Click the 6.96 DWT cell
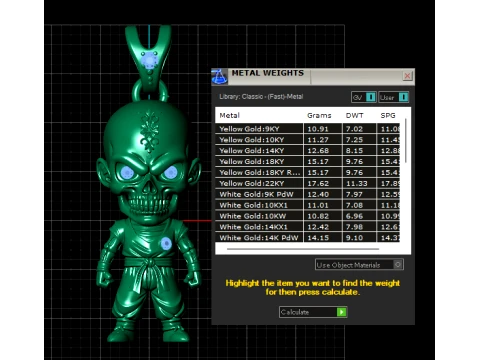 coord(359,216)
